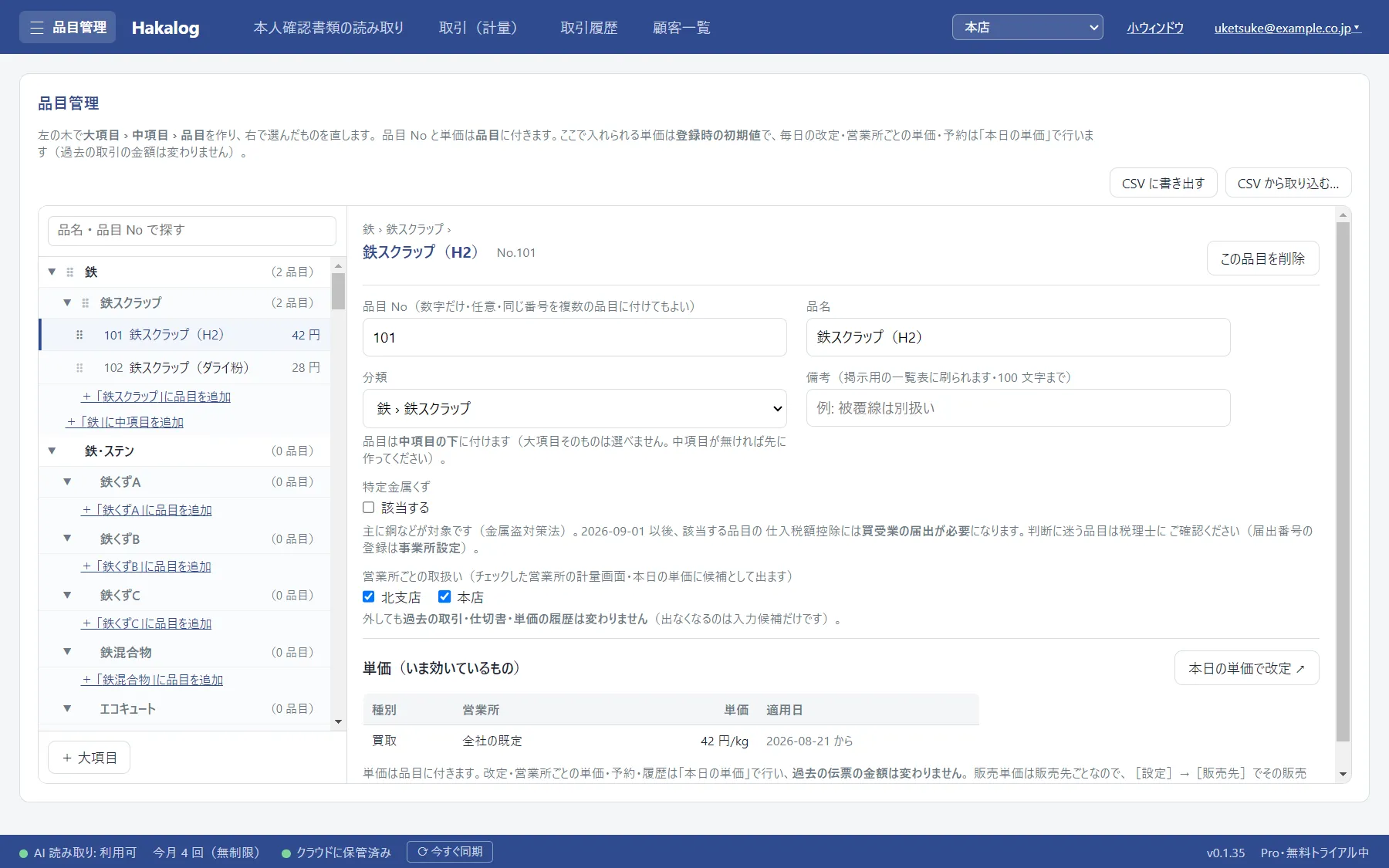
Task: Uncheck the 北支店 branch checkbox
Action: (369, 597)
